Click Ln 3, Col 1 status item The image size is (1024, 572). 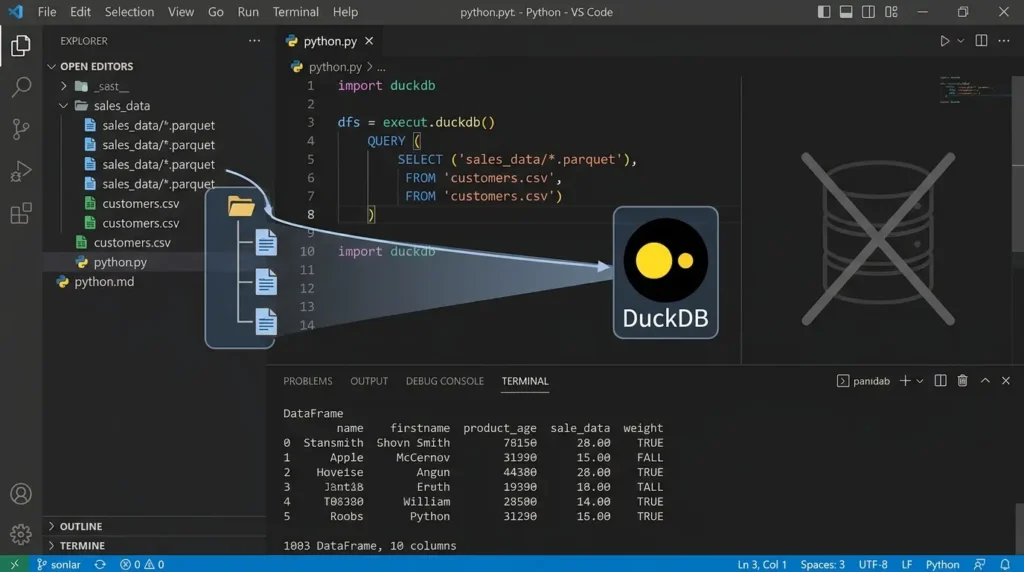[x=761, y=564]
